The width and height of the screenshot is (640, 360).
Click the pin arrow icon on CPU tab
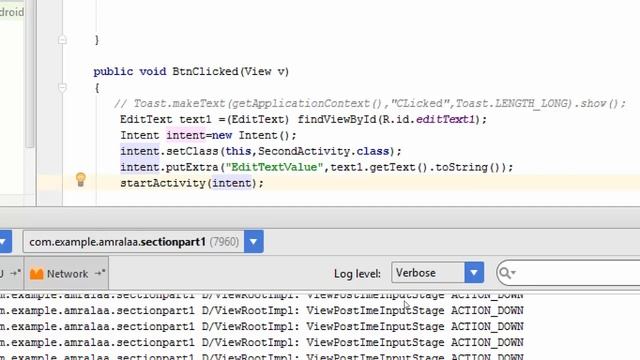pos(16,273)
